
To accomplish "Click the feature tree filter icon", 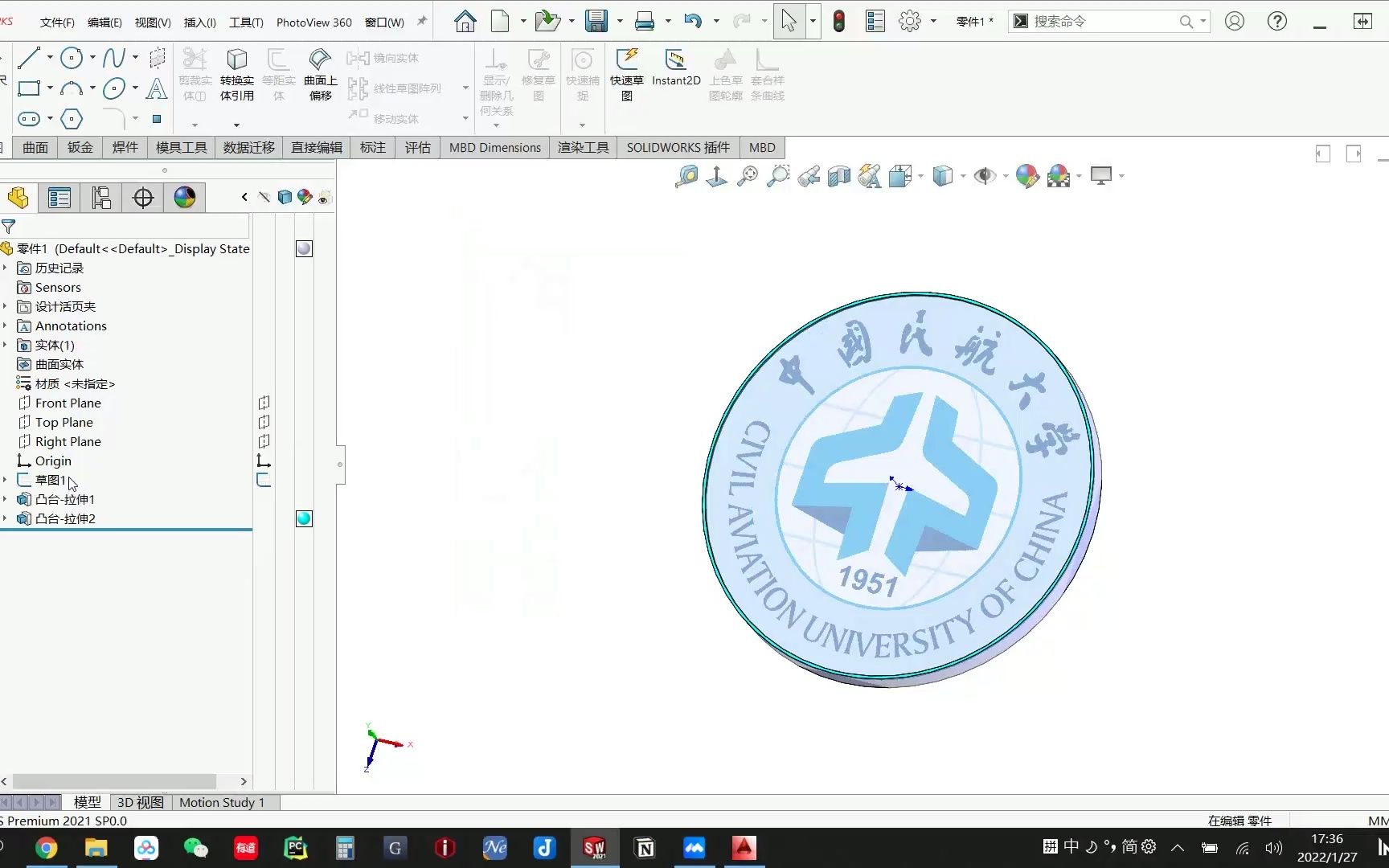I will (x=9, y=227).
